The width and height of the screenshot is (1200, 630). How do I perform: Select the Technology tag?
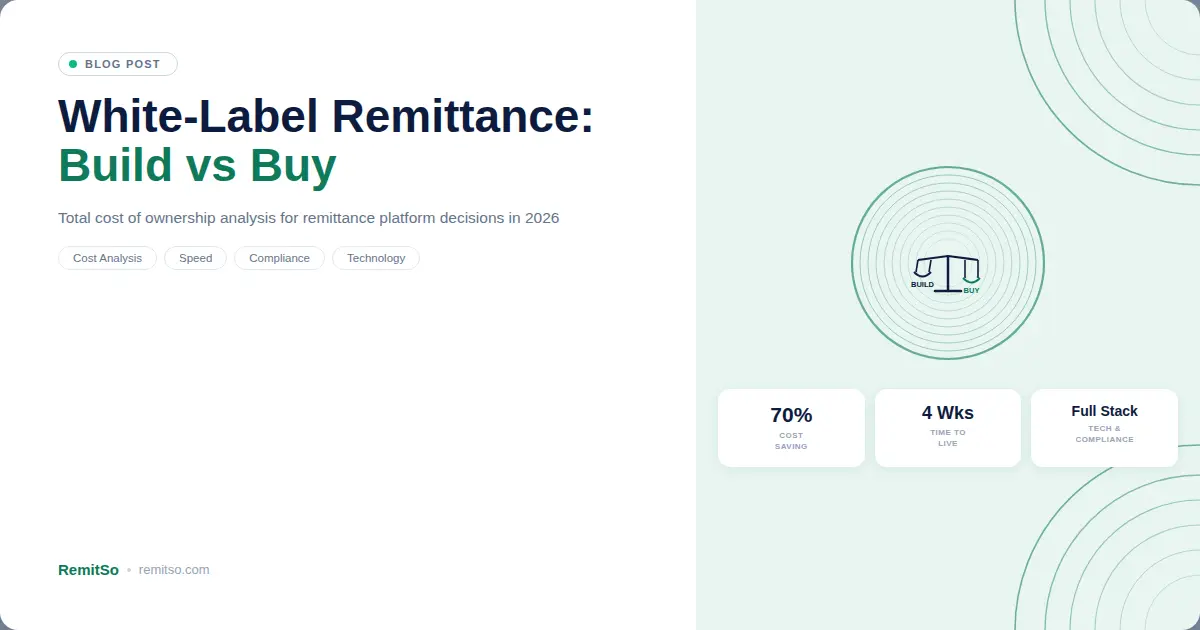click(x=376, y=258)
